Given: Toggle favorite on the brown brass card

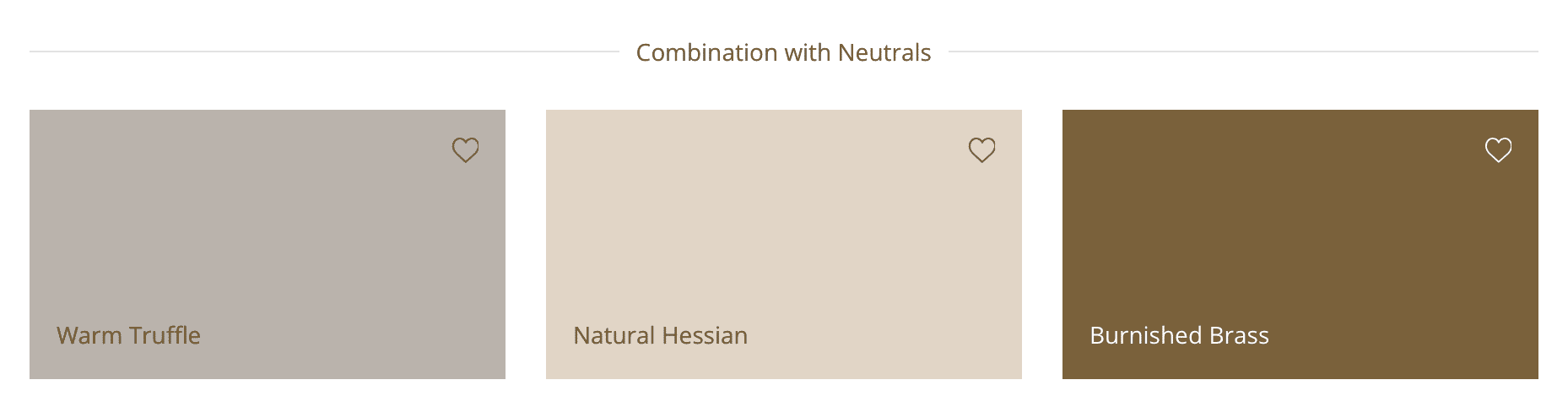Looking at the screenshot, I should pyautogui.click(x=1498, y=150).
